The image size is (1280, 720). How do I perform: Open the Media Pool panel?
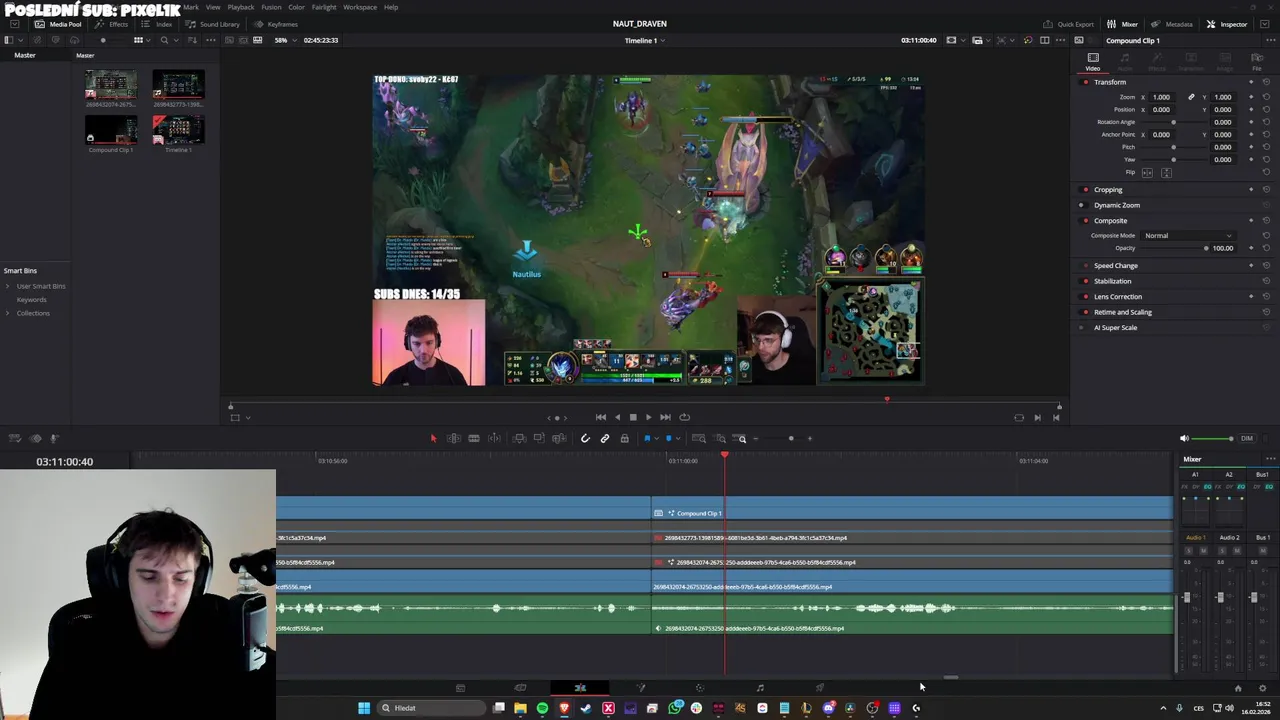click(58, 24)
